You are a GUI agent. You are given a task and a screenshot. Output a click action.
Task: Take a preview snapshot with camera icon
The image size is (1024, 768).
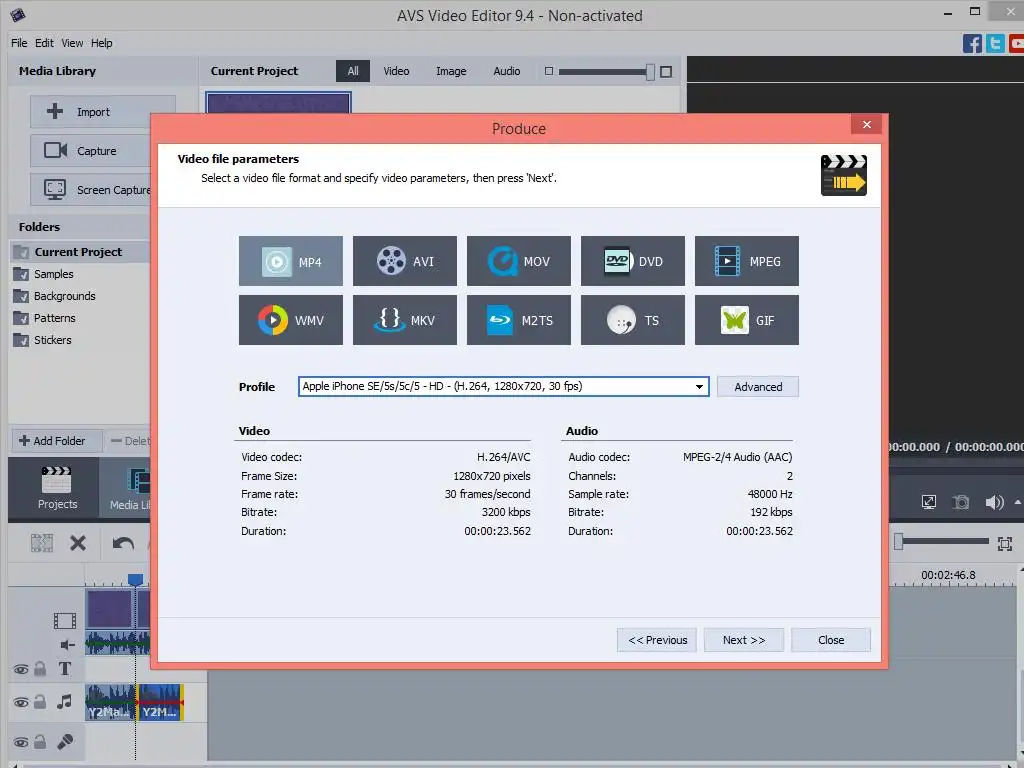pyautogui.click(x=961, y=502)
